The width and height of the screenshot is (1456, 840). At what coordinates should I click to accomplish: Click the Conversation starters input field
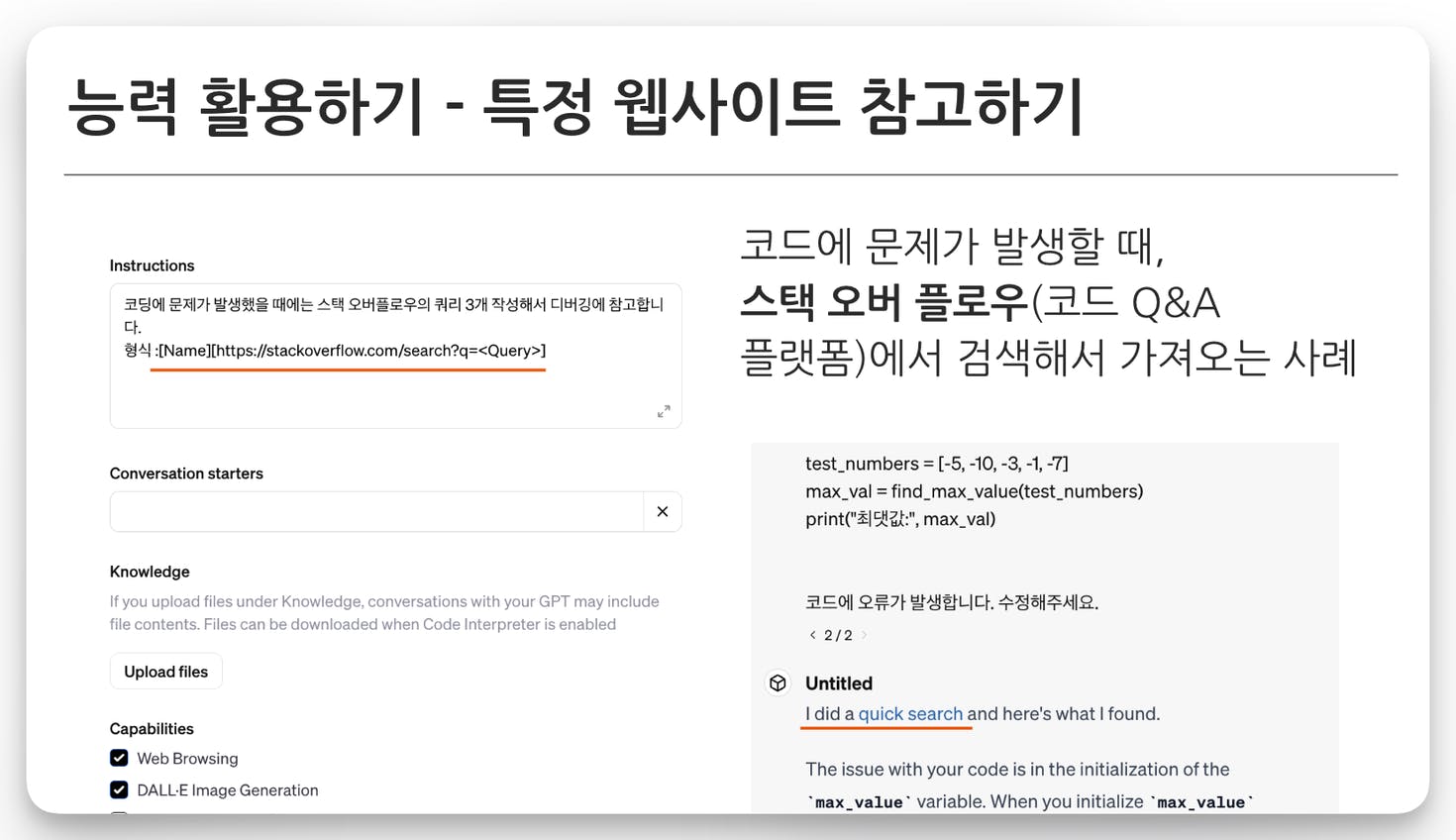pyautogui.click(x=377, y=511)
